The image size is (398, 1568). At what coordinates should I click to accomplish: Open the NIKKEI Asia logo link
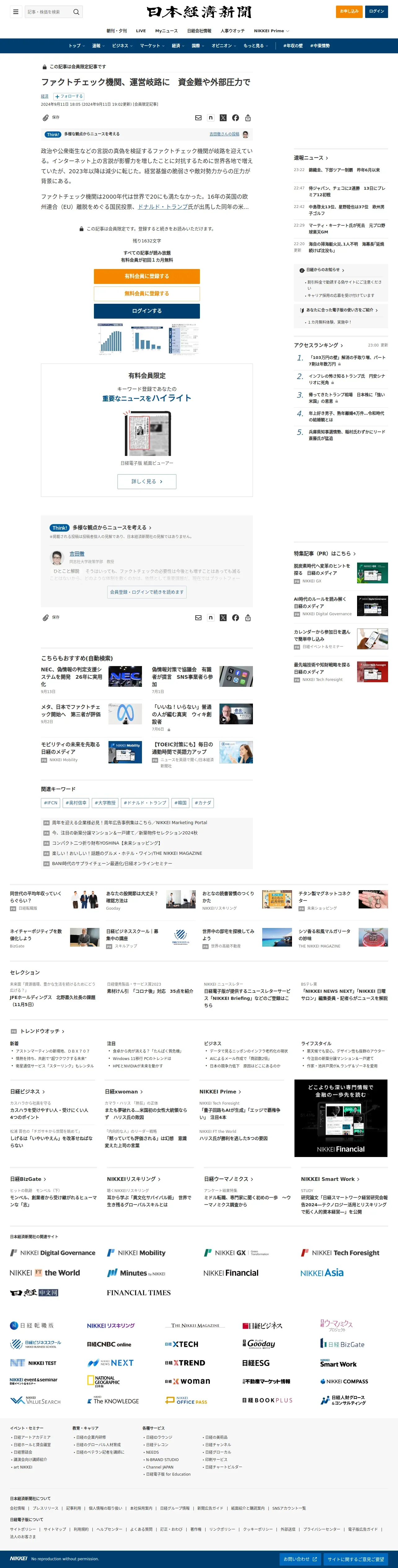tap(322, 1272)
